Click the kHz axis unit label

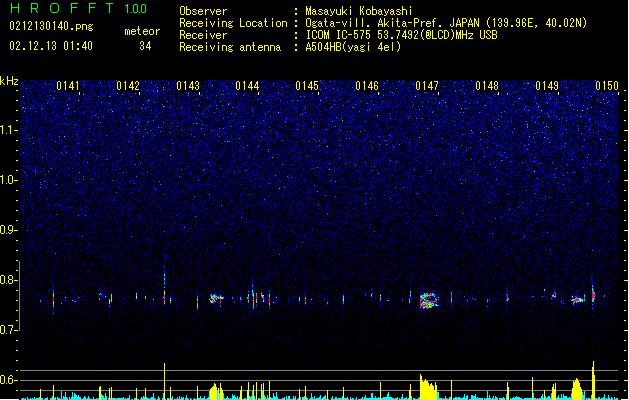[x=9, y=81]
